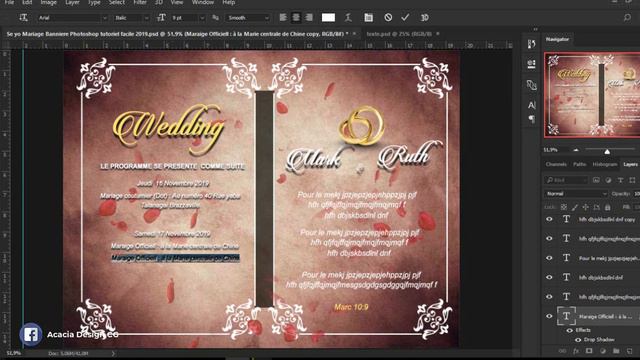This screenshot has width=640, height=360.
Task: Hide 'hfh dbjskbsdinl dnf copy' layer
Action: (549, 219)
